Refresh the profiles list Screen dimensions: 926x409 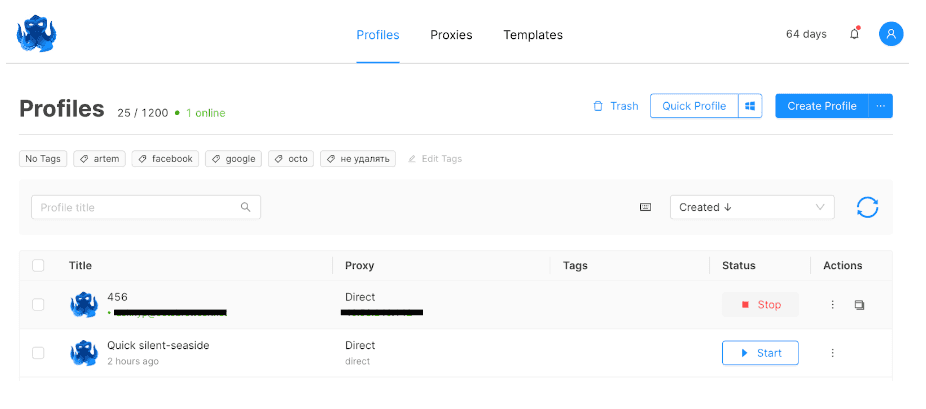(x=867, y=207)
